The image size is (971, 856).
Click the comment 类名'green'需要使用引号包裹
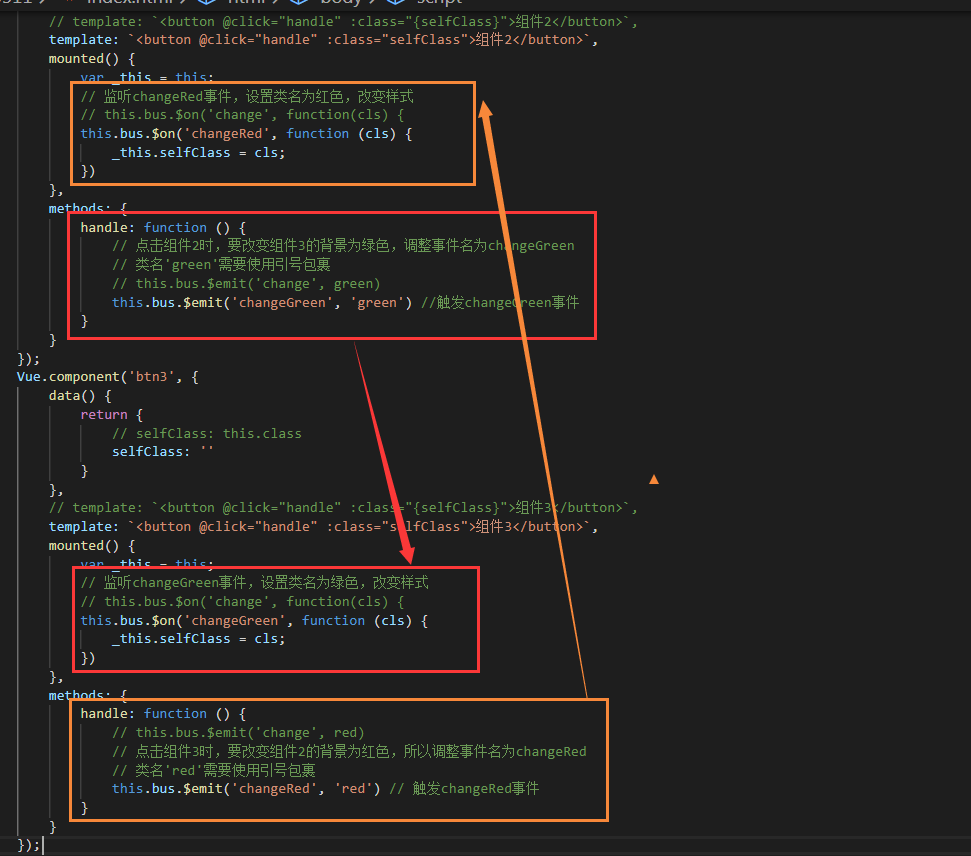tap(221, 264)
